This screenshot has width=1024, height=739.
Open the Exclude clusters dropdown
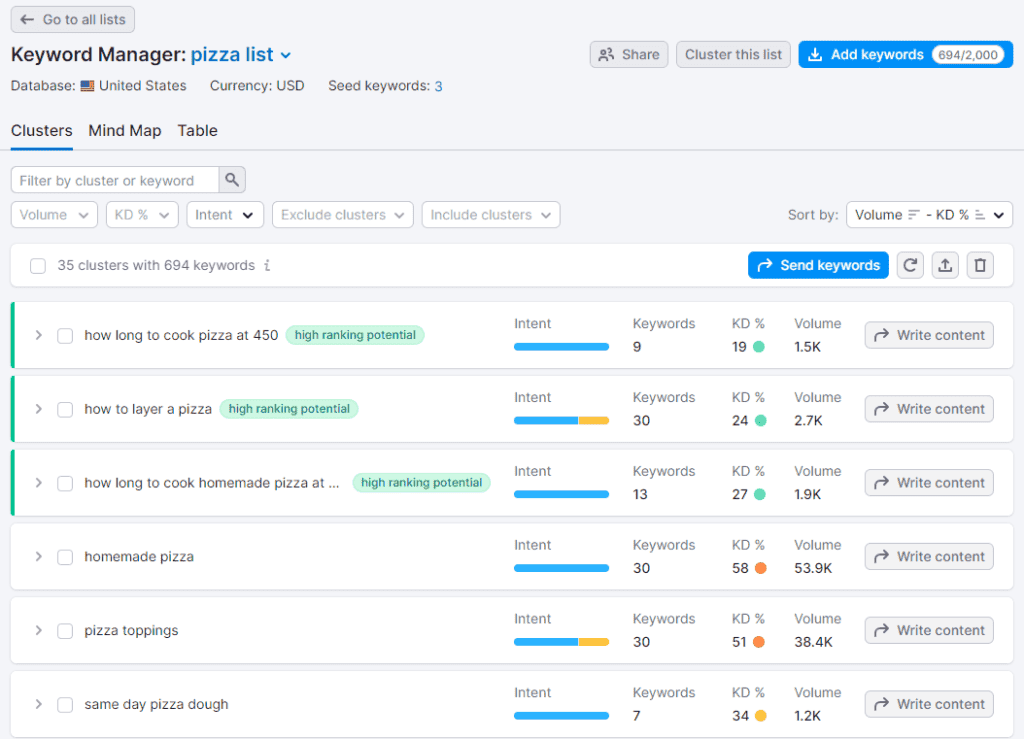[342, 214]
